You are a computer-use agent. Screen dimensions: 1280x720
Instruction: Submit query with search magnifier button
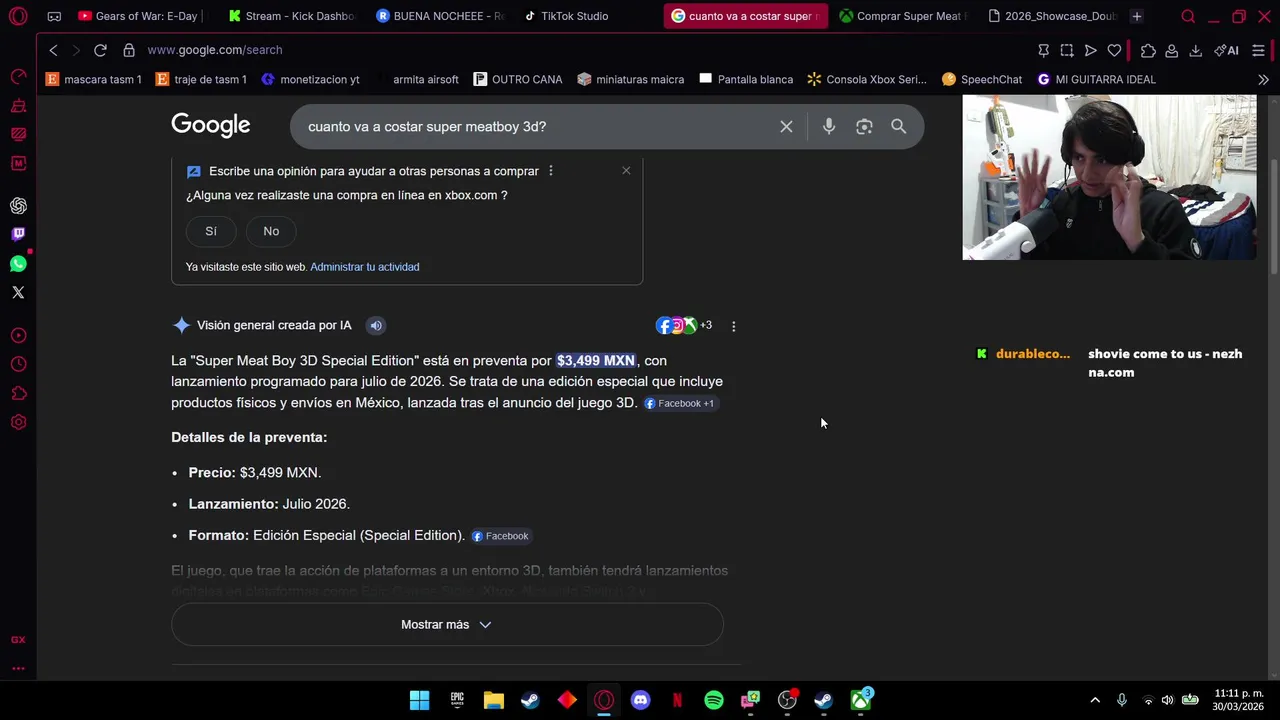pos(899,127)
